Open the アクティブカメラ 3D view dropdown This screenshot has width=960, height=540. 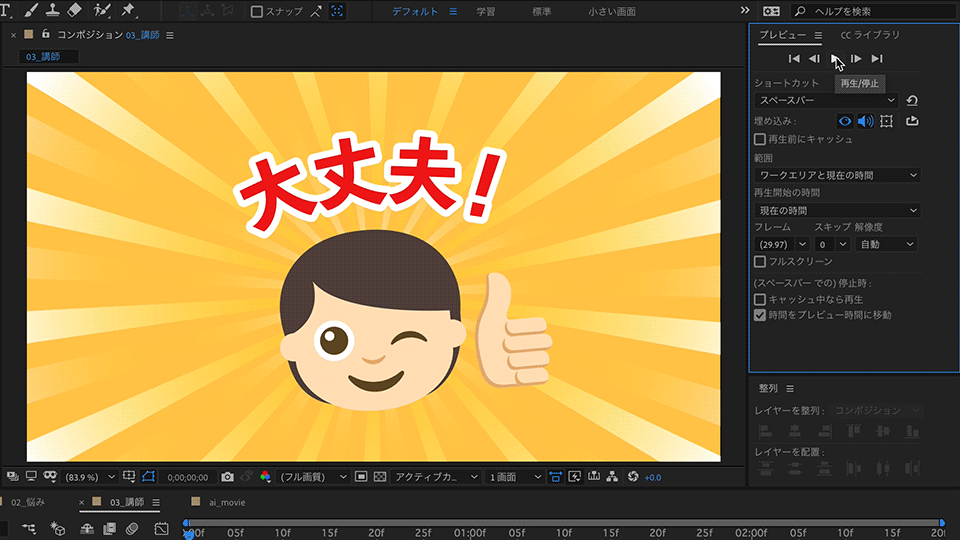tap(436, 477)
